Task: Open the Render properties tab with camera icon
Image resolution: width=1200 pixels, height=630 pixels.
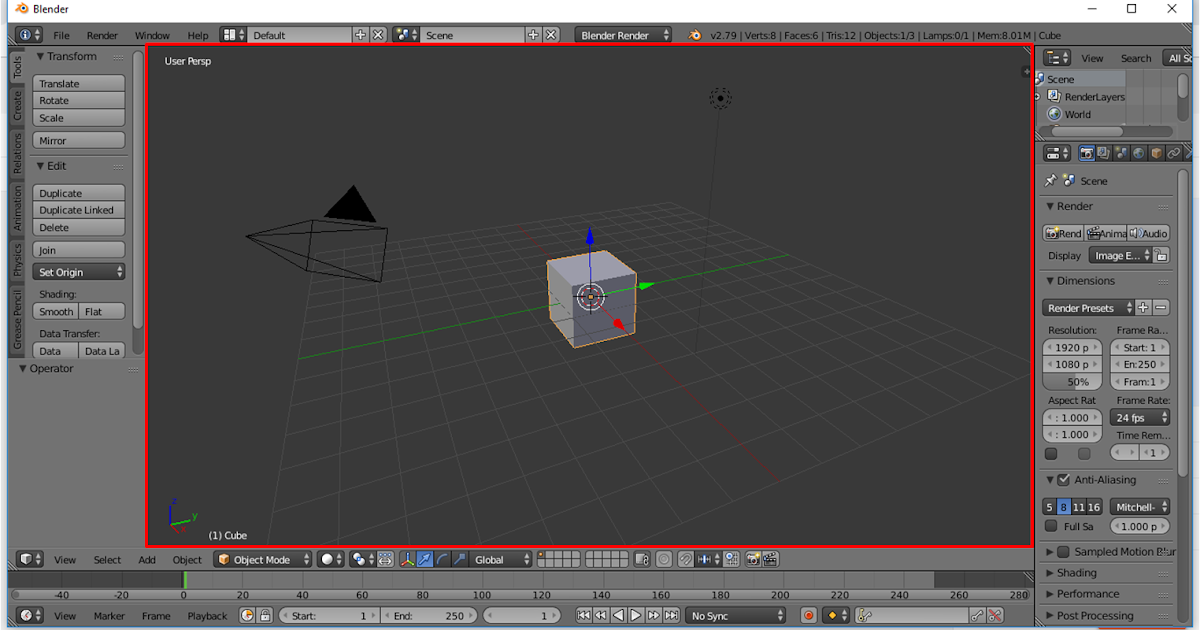Action: click(1087, 152)
